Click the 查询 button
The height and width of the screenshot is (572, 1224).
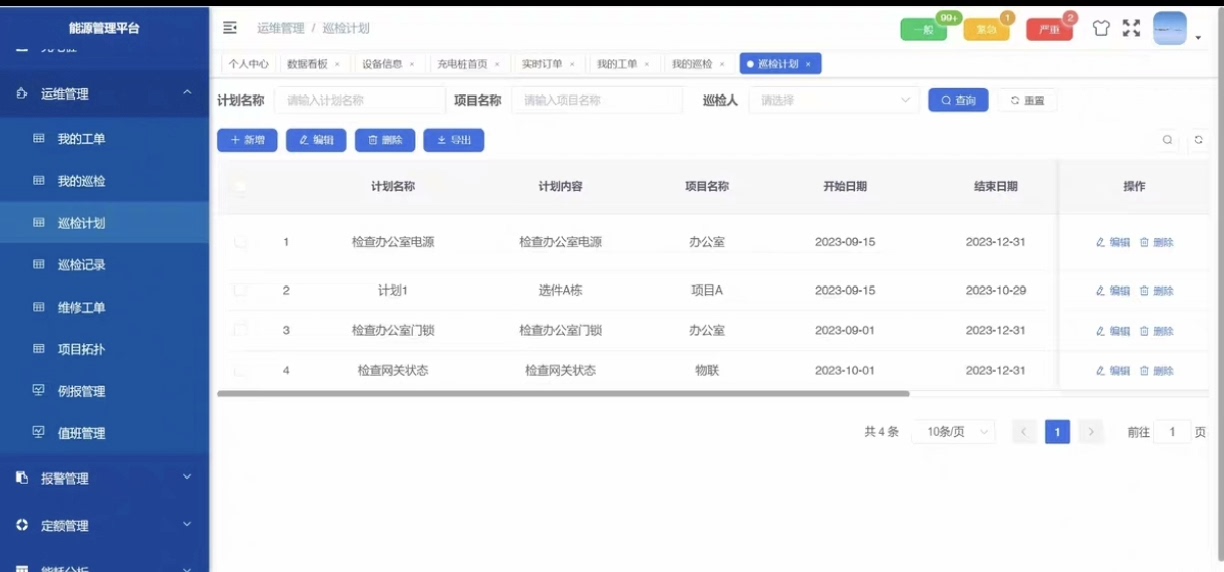pyautogui.click(x=958, y=100)
